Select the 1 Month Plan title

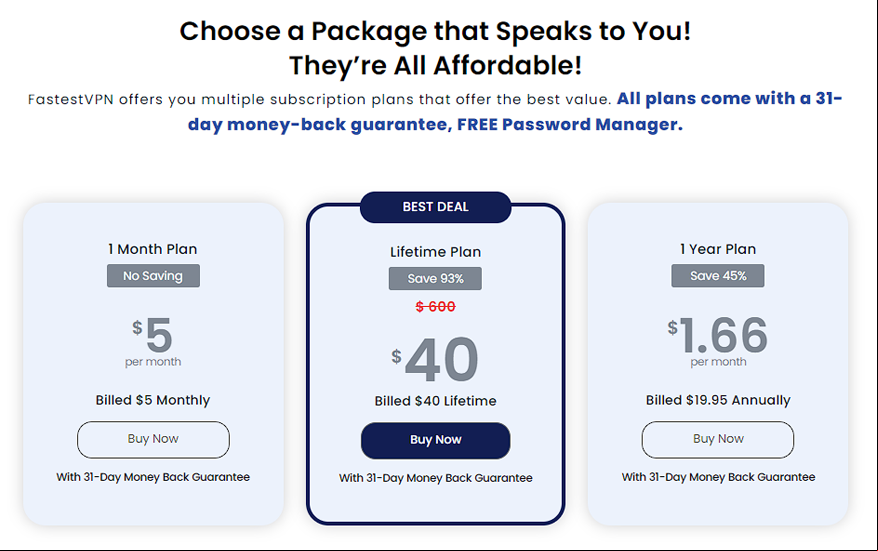153,249
